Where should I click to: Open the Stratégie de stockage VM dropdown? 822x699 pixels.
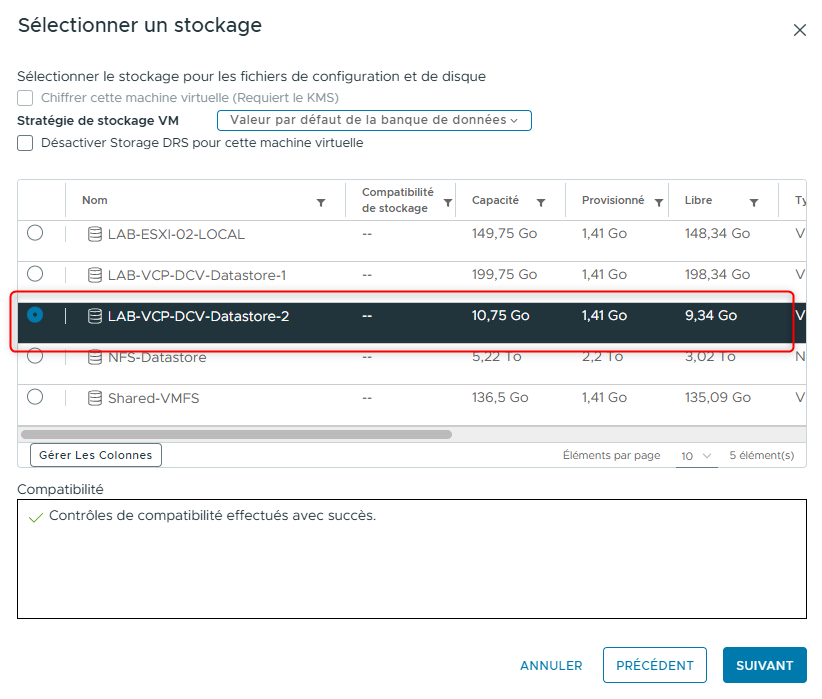click(374, 119)
